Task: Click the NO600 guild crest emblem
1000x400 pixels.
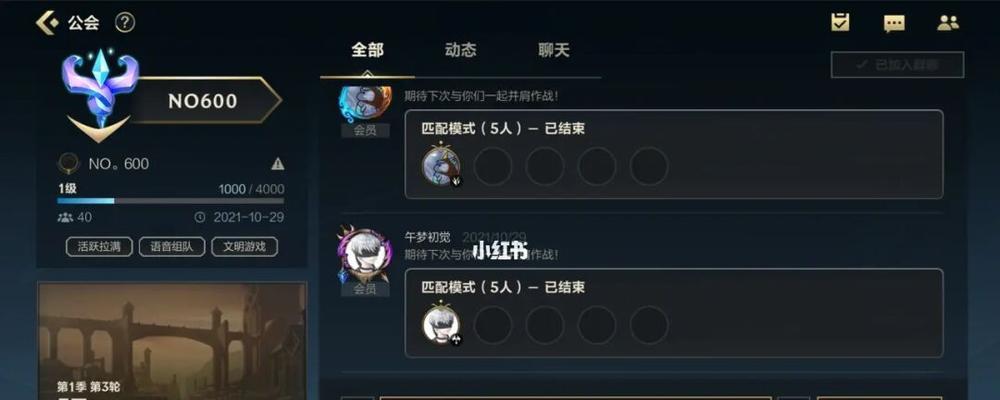Action: click(100, 94)
